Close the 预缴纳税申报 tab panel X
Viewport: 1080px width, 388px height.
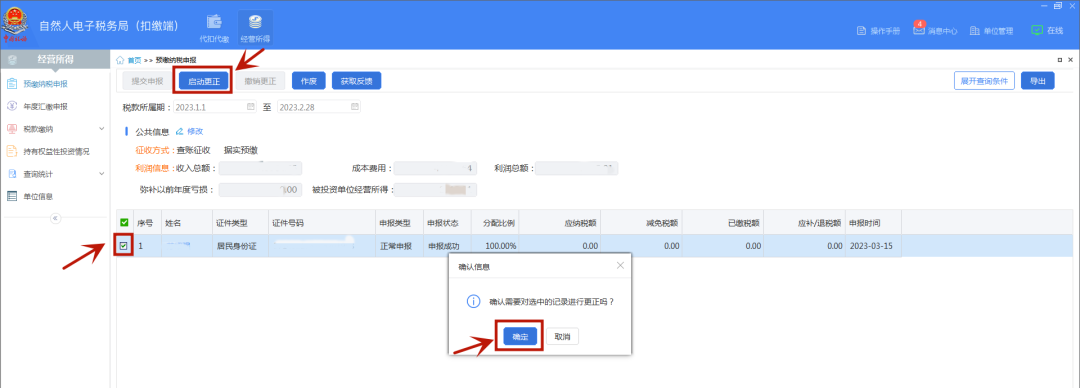1070,60
